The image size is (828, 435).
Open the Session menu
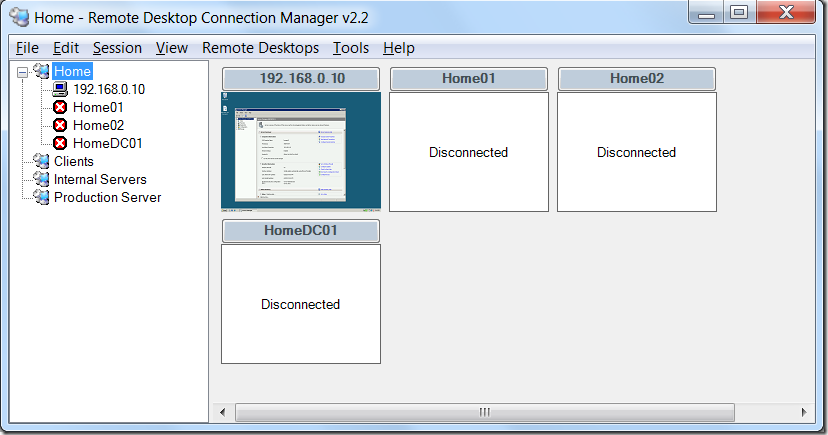click(x=117, y=48)
